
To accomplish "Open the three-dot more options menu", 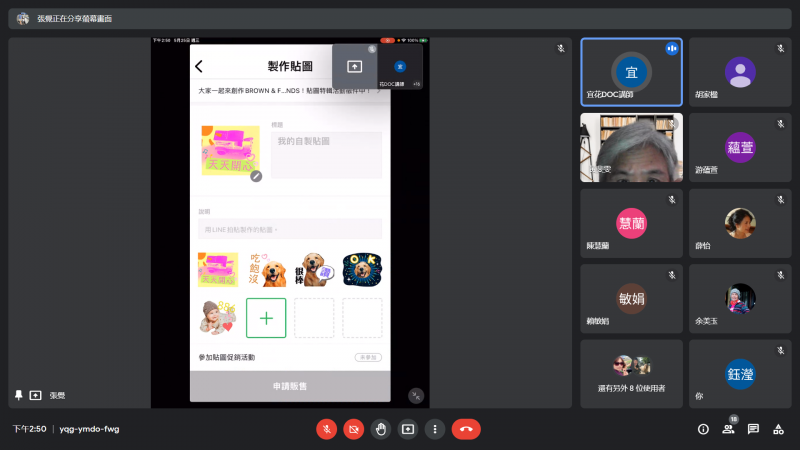I will (434, 429).
